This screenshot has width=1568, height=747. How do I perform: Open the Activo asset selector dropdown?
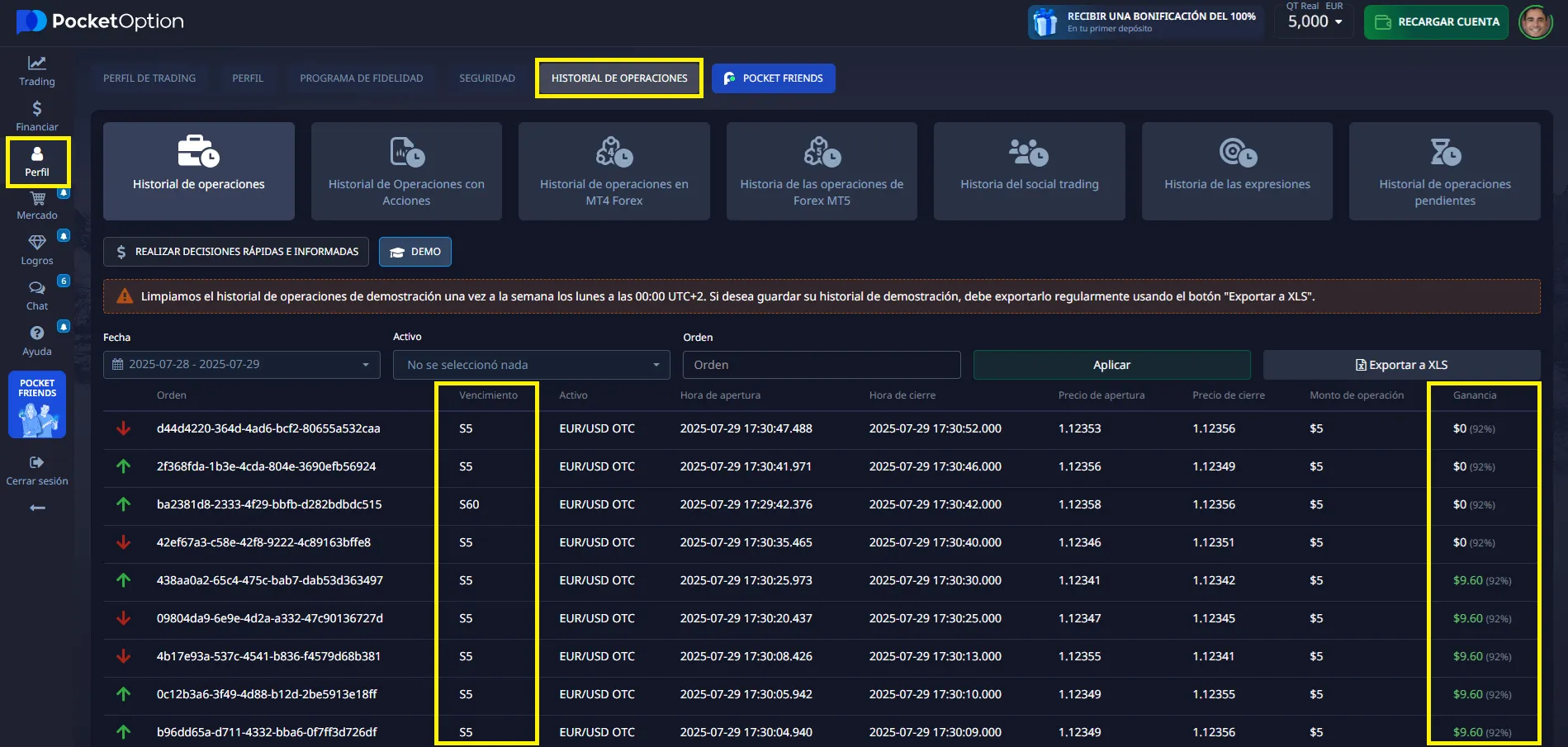click(x=532, y=364)
